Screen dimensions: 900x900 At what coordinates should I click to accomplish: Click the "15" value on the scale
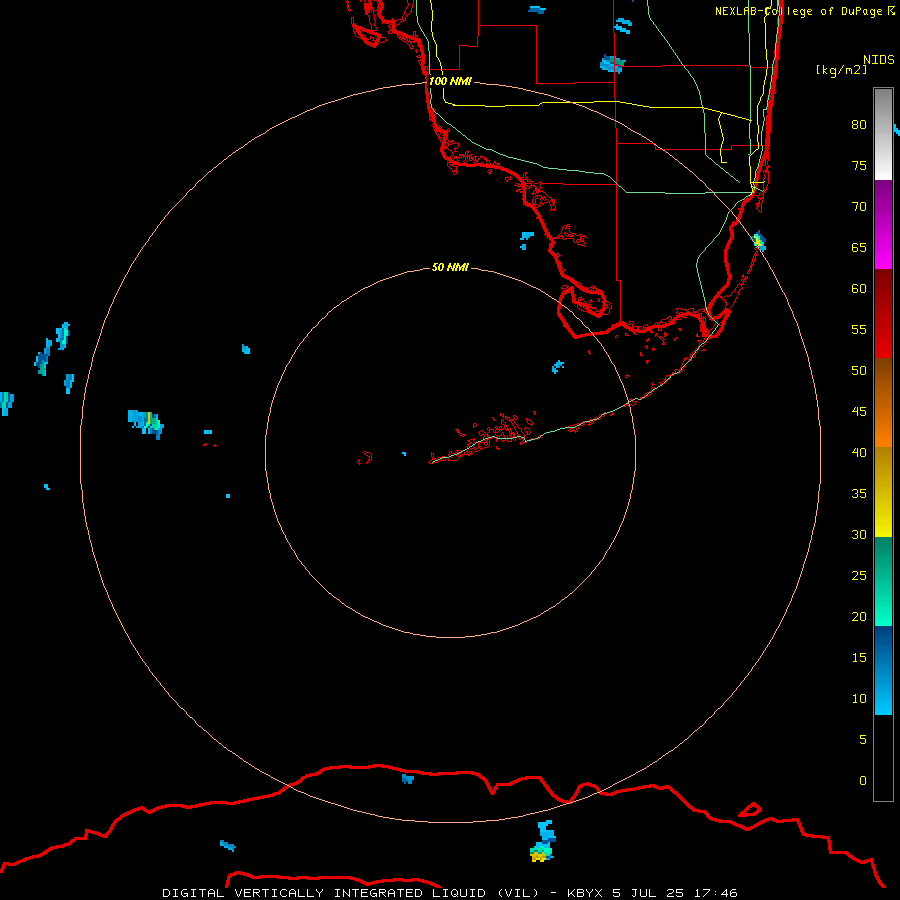click(x=859, y=658)
